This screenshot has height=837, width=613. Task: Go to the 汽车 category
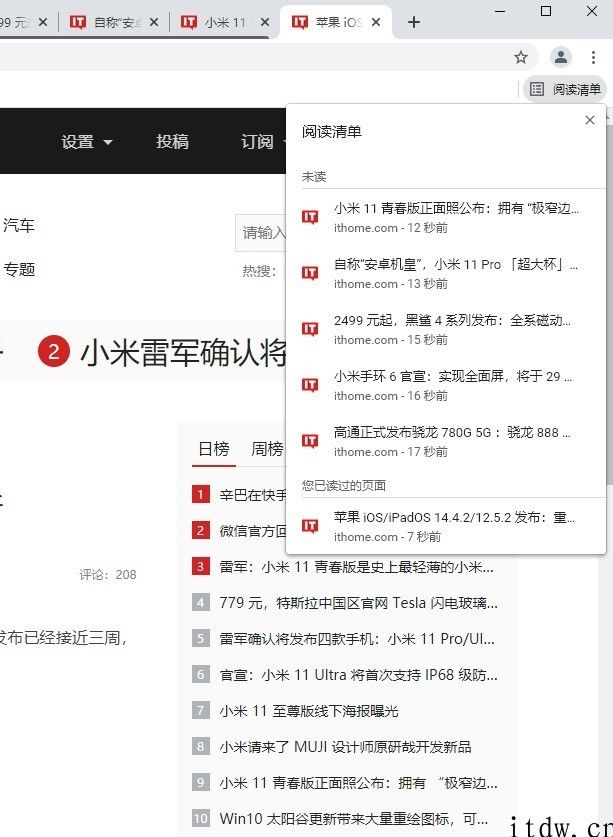point(18,225)
